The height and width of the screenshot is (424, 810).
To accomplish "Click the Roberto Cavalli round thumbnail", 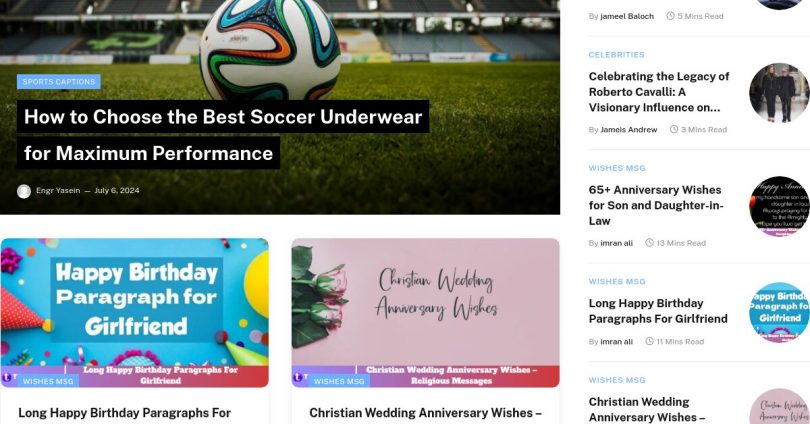I will [780, 93].
